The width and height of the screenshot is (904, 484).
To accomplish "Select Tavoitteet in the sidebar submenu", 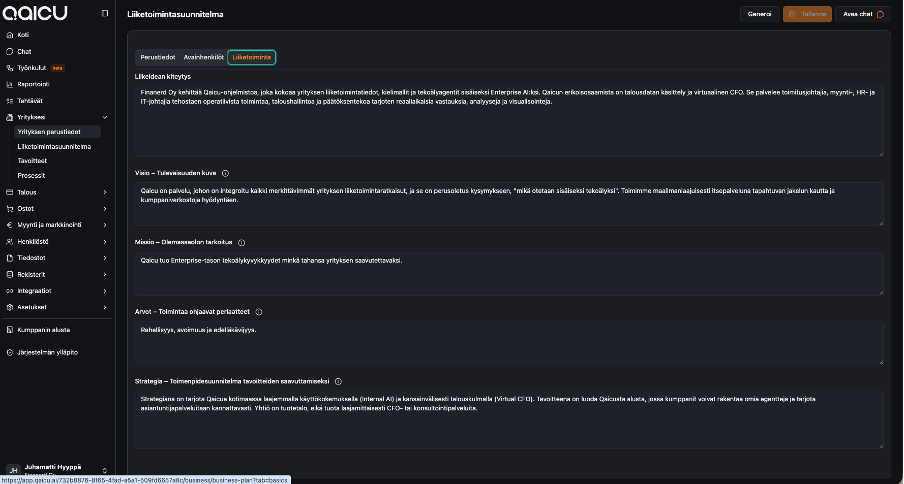I will click(x=35, y=160).
